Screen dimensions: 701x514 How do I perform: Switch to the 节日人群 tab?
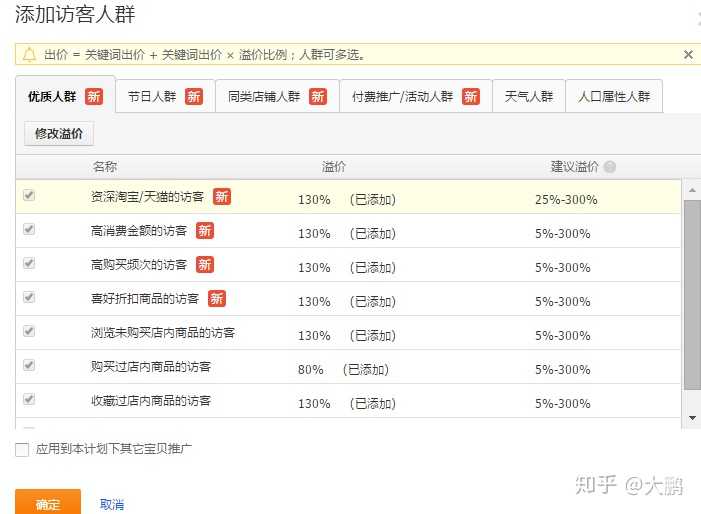(165, 97)
